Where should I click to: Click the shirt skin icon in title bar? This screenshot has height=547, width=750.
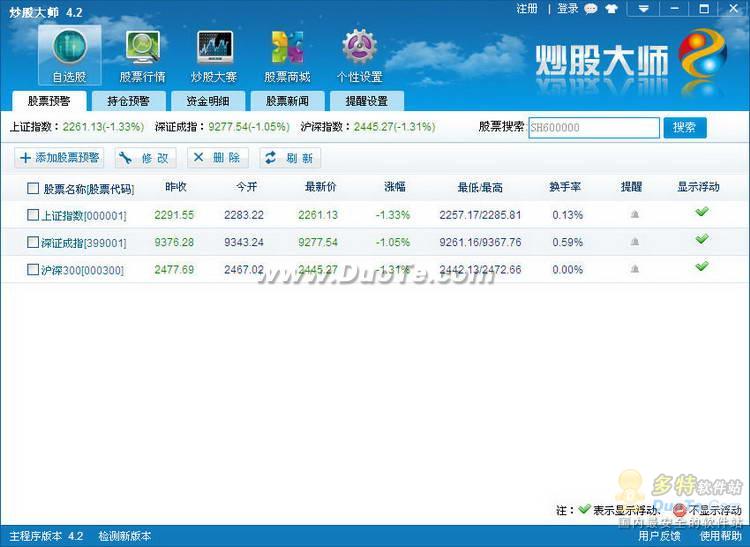(x=611, y=9)
